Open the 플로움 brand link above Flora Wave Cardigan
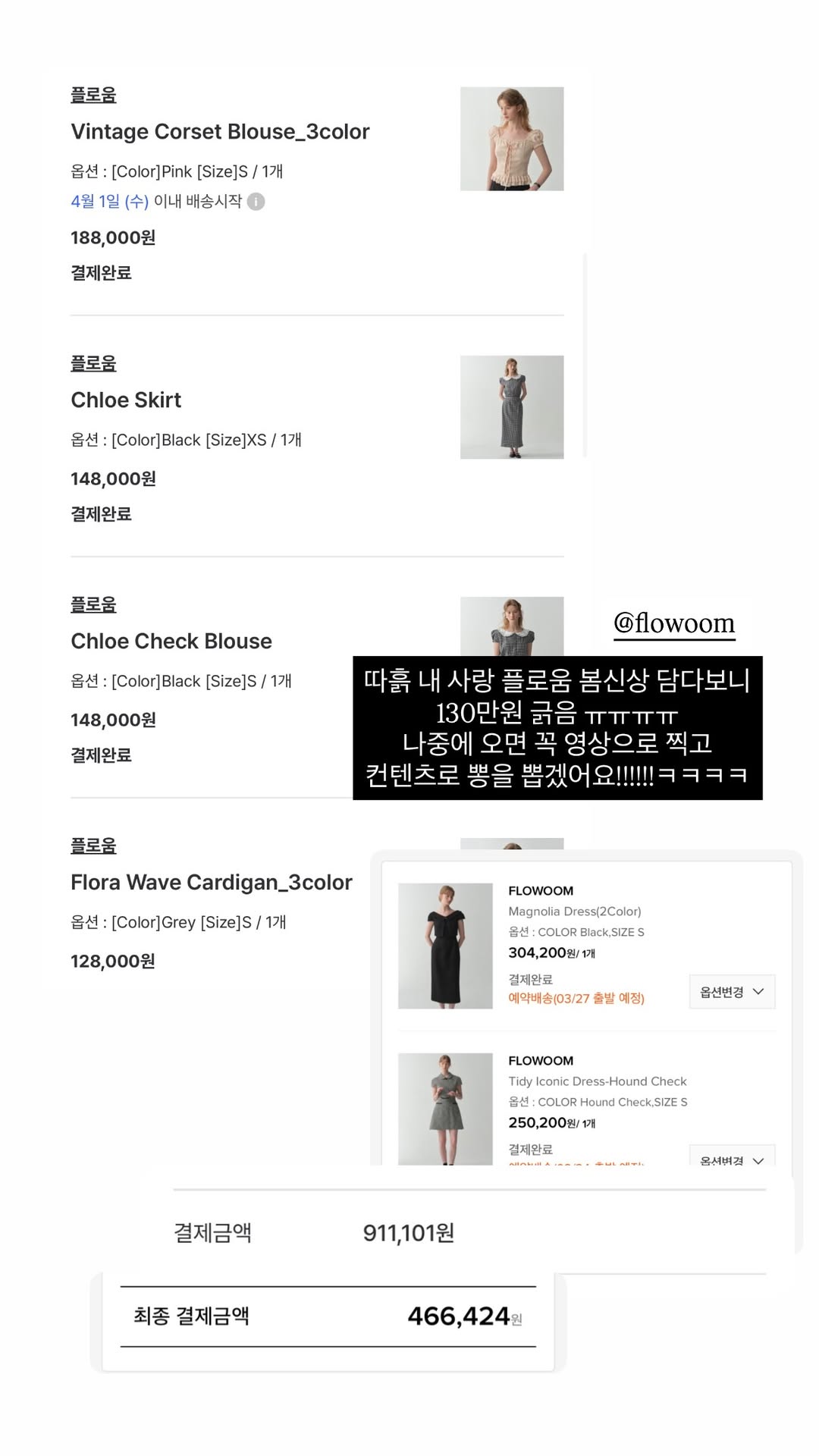This screenshot has width=819, height=1456. point(93,846)
